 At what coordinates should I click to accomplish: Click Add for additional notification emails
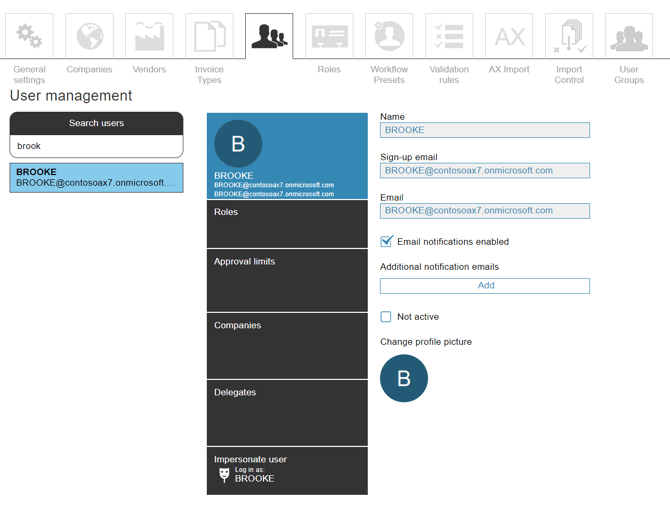(x=485, y=286)
